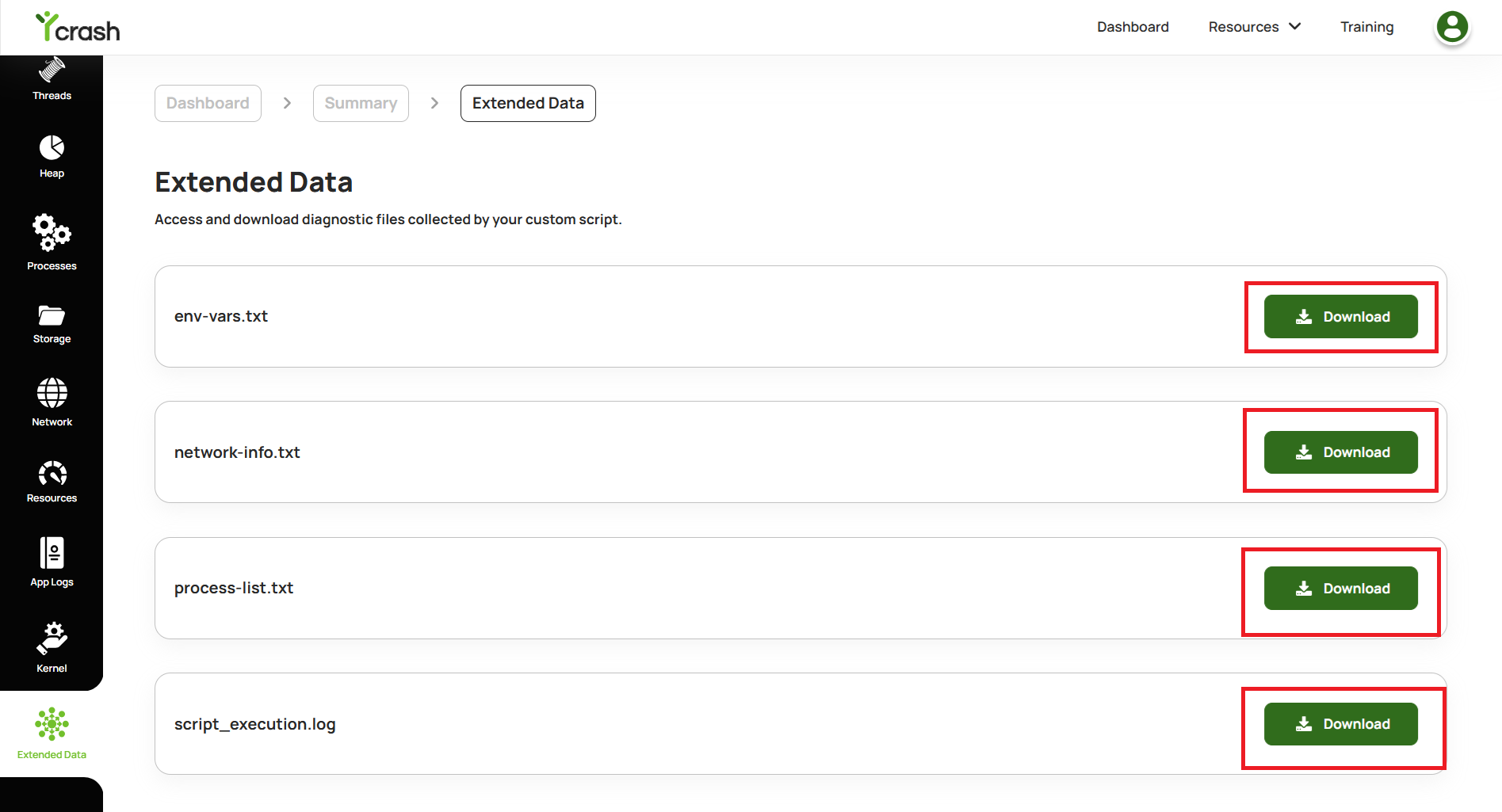Open the Storage folder icon
The image size is (1502, 812).
52,315
